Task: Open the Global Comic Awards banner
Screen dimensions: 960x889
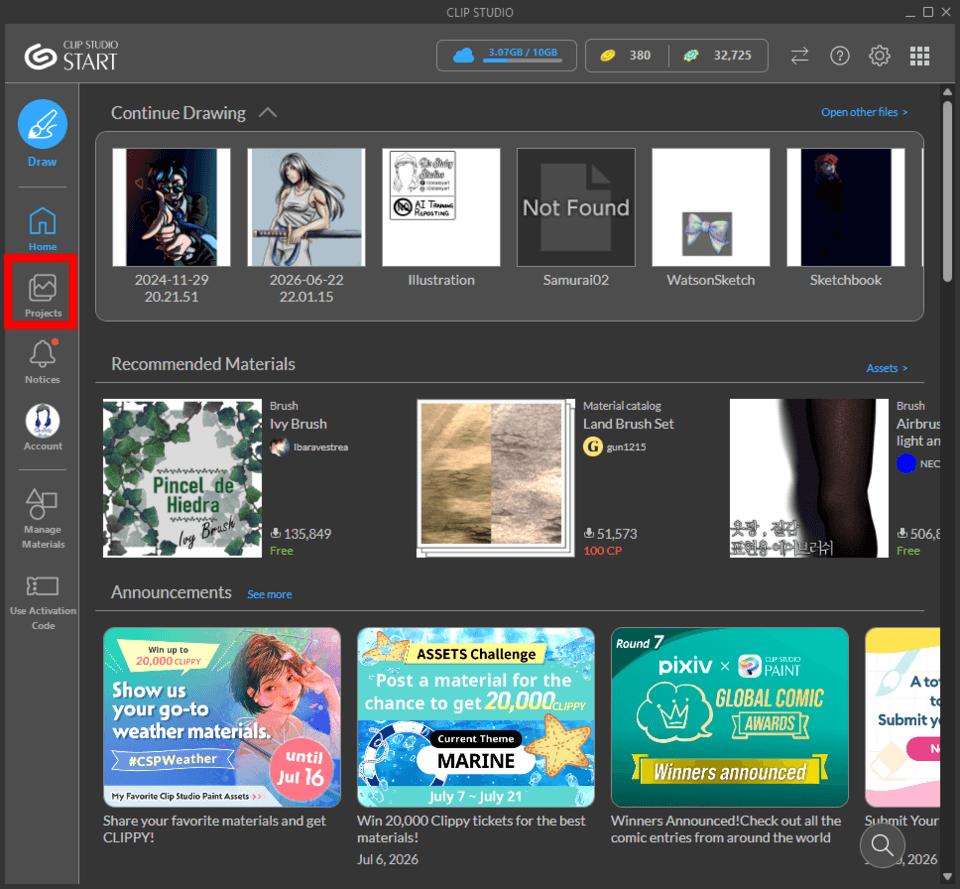Action: (x=730, y=717)
